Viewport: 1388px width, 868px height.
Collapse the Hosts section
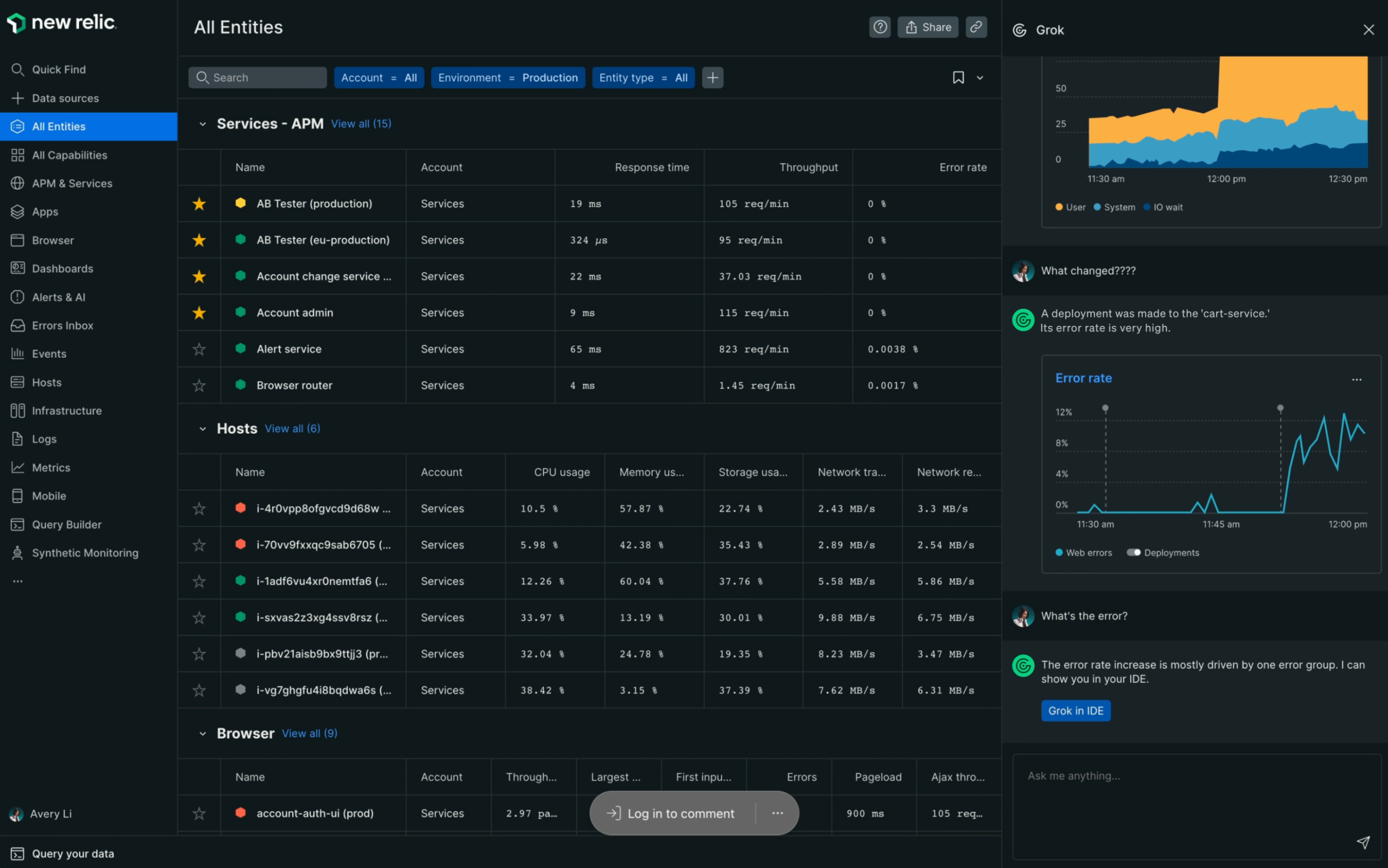point(202,428)
